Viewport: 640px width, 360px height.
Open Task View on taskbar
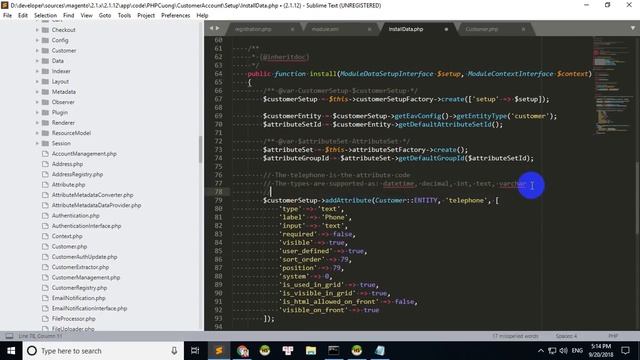(195, 351)
